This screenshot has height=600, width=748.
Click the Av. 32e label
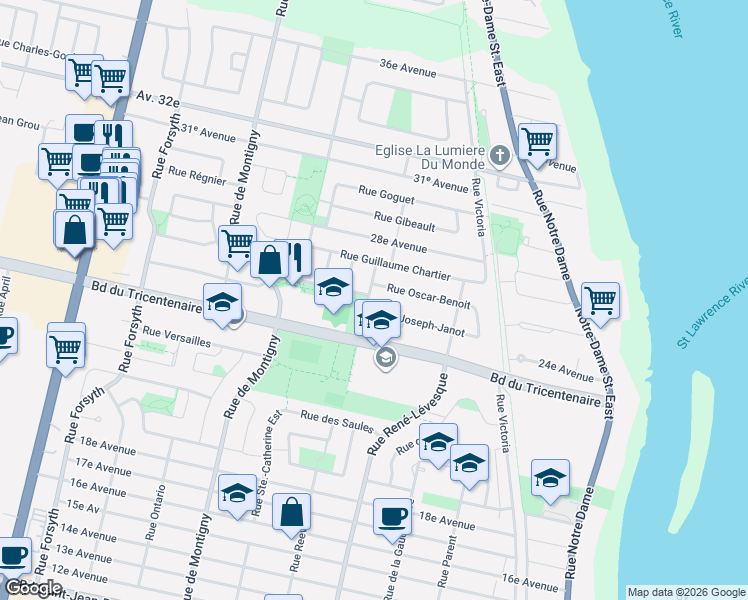coord(157,99)
